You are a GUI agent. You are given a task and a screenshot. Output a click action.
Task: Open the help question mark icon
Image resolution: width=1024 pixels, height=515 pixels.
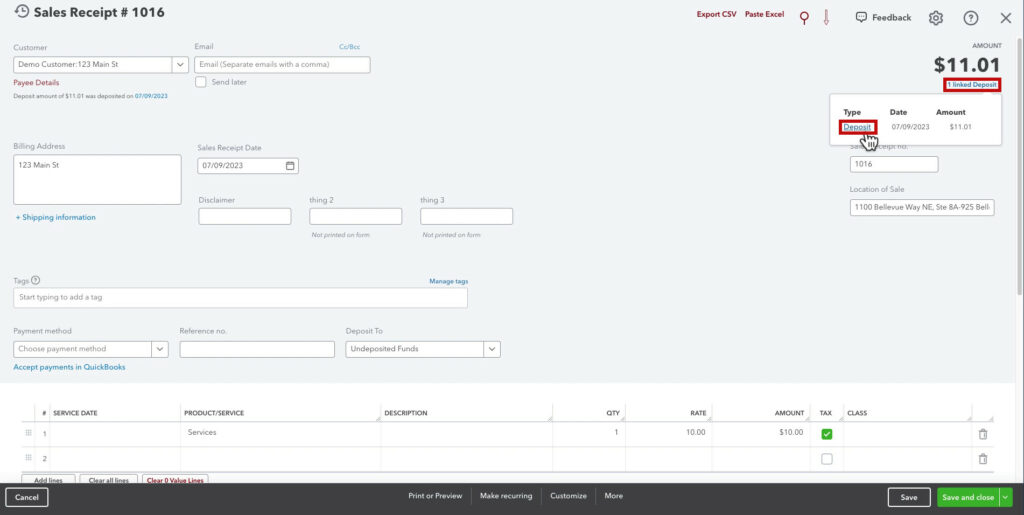971,18
